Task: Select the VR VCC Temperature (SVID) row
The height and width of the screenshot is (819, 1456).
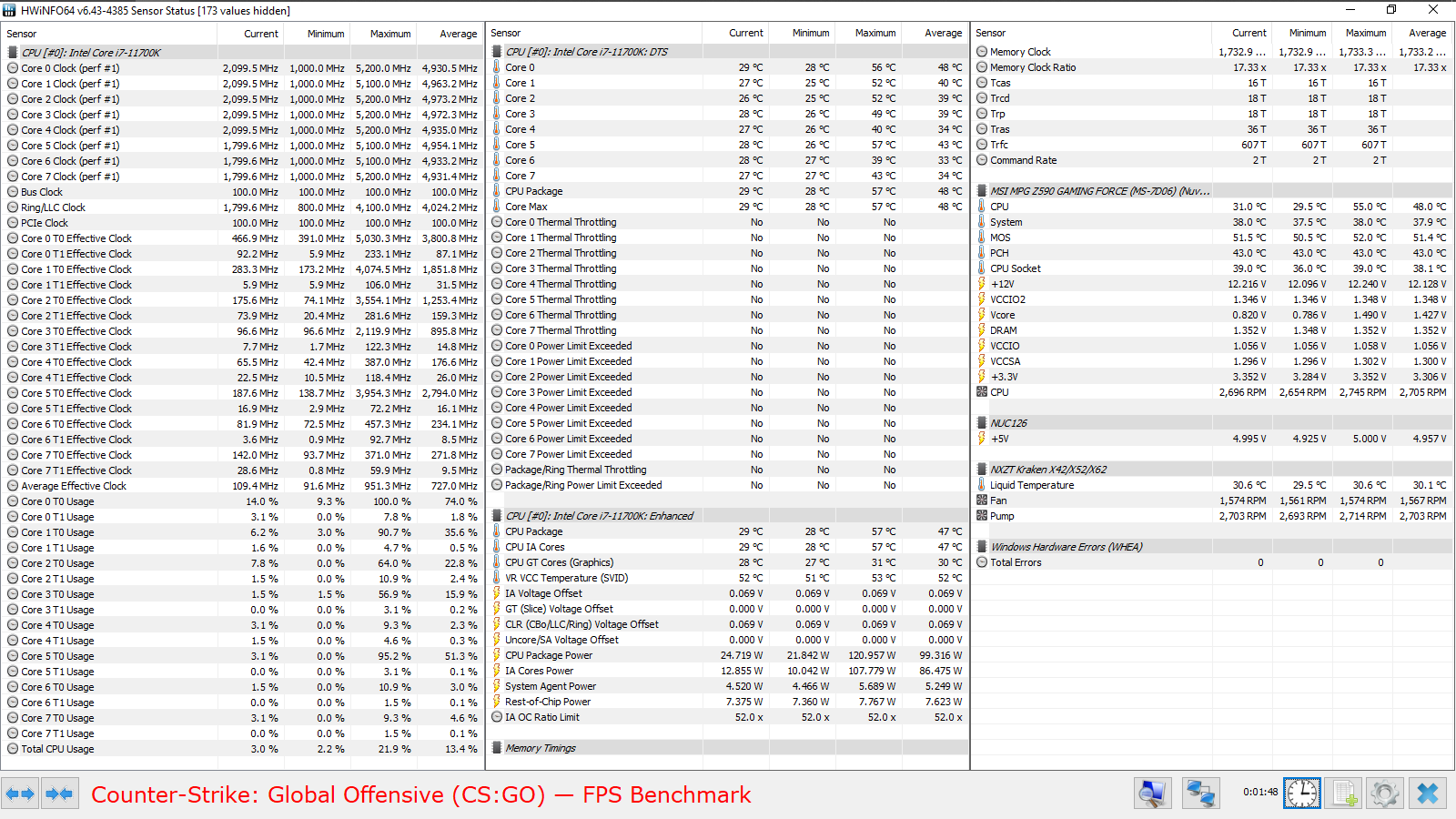Action: click(728, 578)
